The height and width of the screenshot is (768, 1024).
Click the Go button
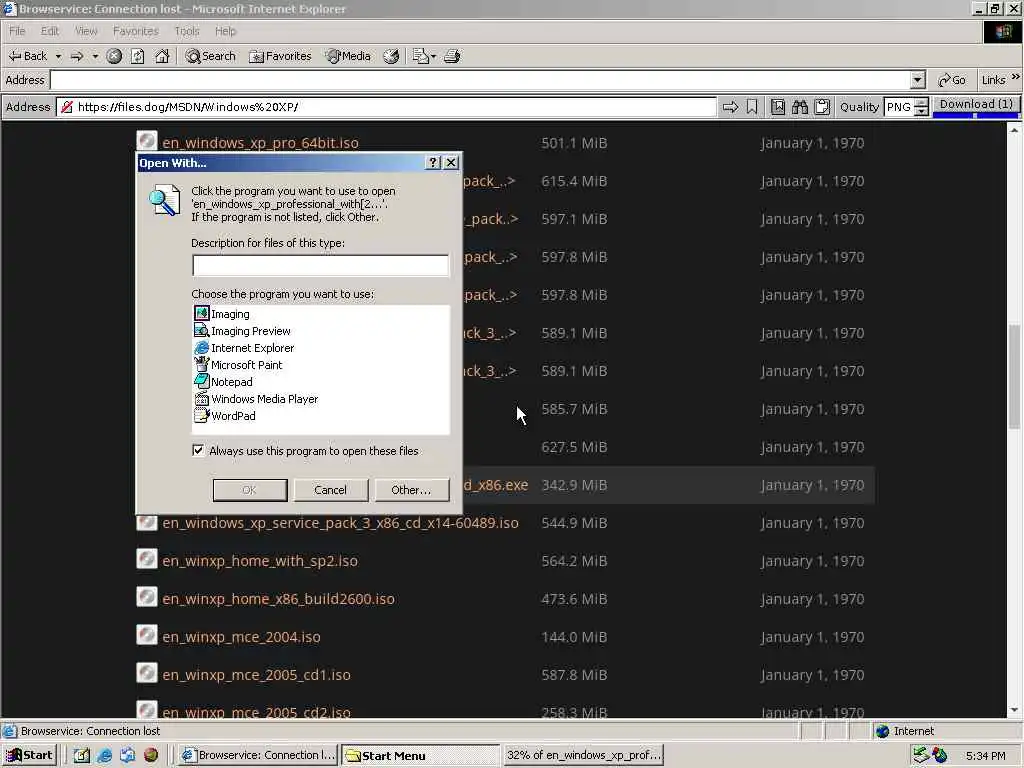952,80
